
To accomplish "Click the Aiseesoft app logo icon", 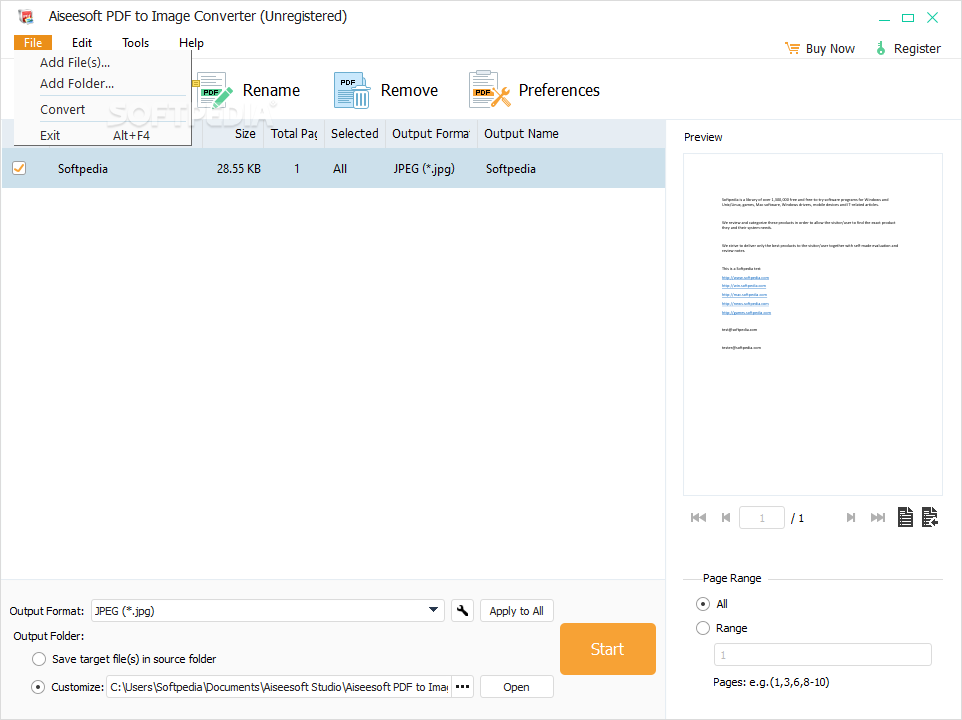I will click(26, 17).
